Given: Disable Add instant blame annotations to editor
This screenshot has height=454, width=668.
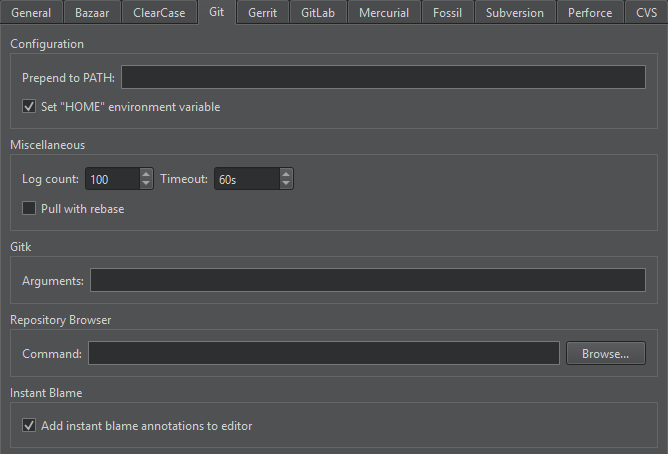Looking at the screenshot, I should click(29, 426).
